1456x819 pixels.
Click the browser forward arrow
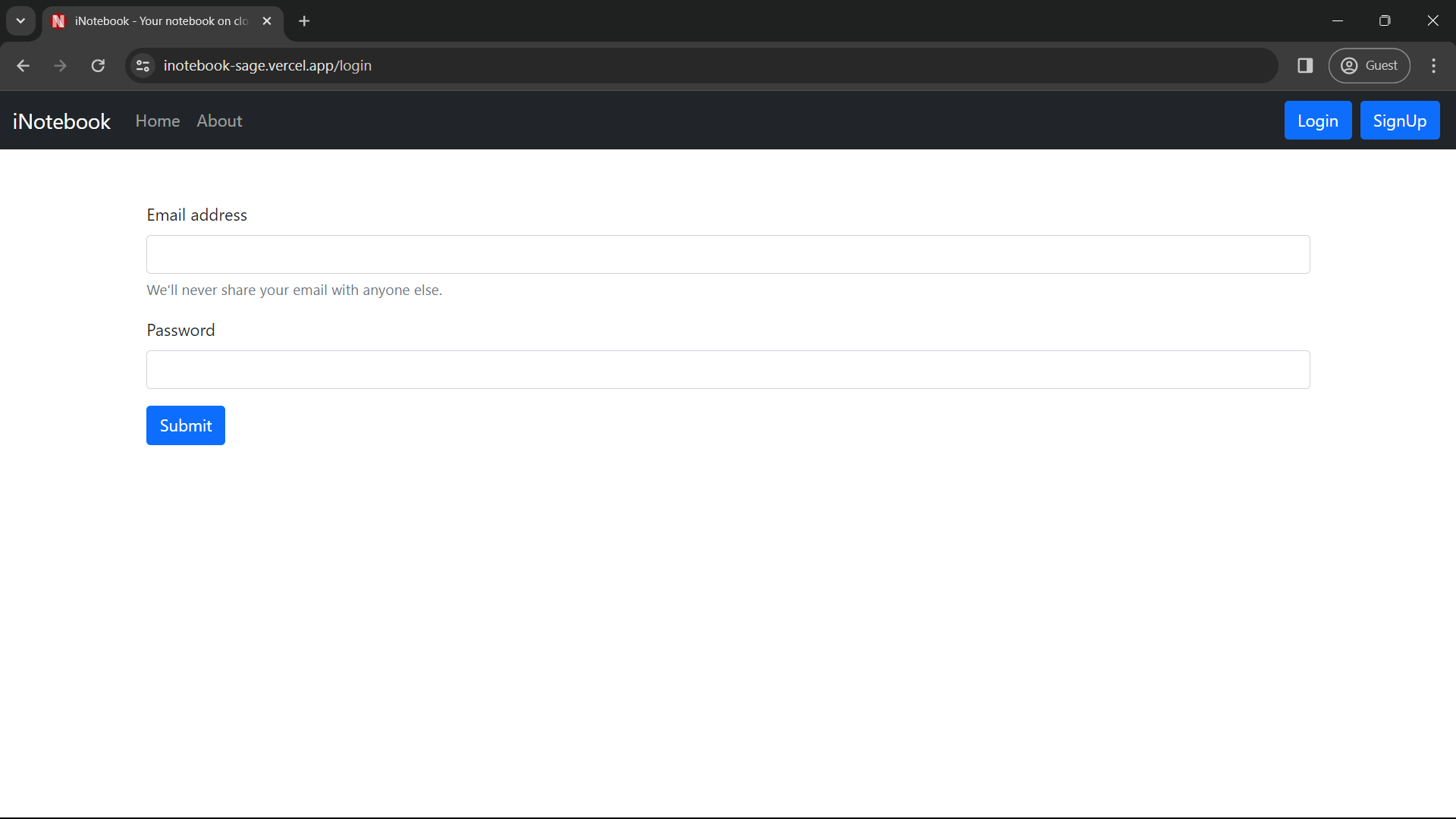[61, 66]
